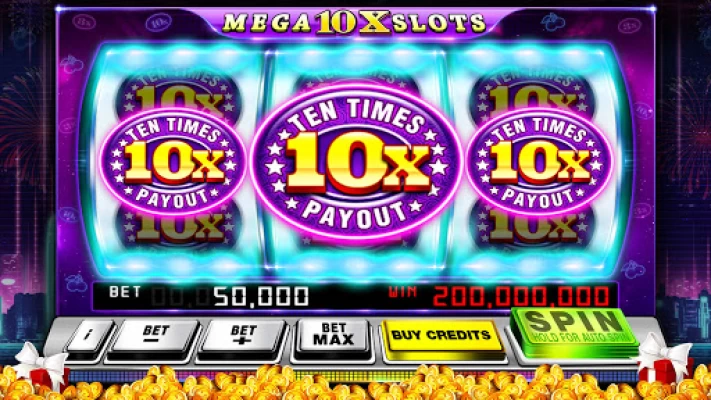Click the gold coin pile at bottom center

tap(354, 384)
